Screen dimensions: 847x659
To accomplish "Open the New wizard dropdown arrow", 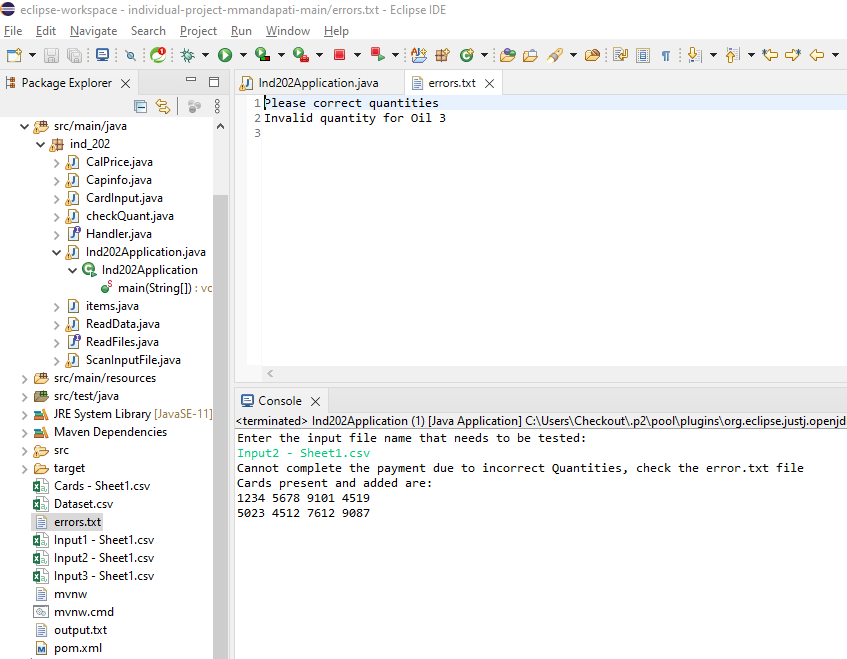I will click(32, 55).
